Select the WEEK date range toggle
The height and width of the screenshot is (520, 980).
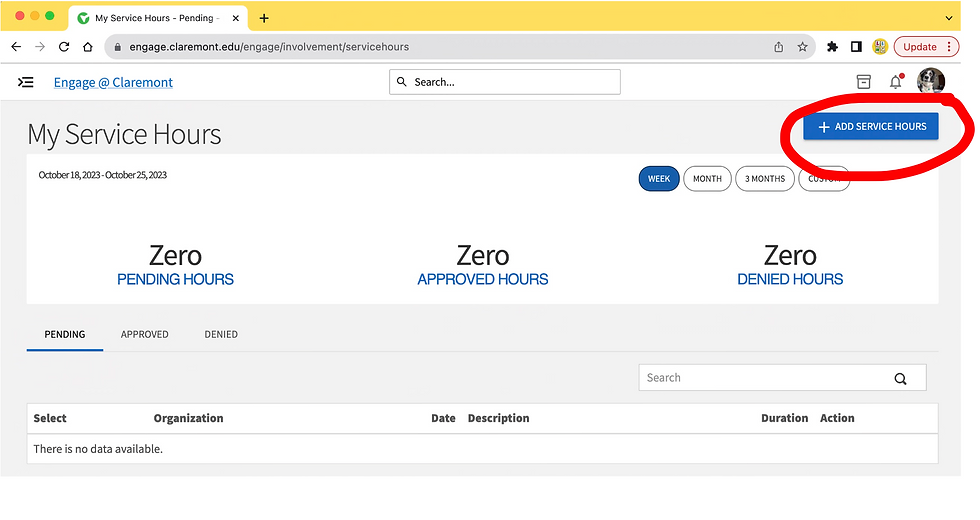tap(659, 179)
